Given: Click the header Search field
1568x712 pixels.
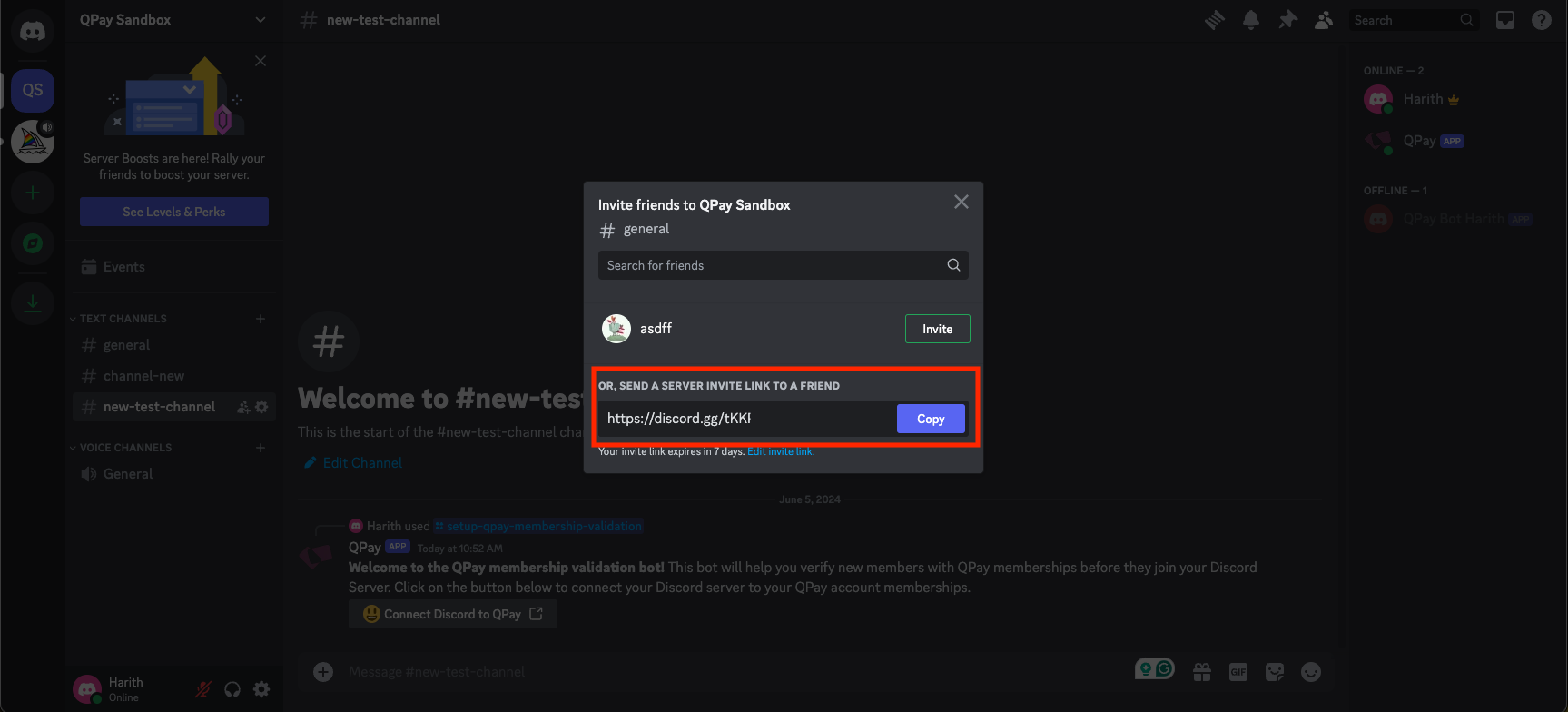Looking at the screenshot, I should (x=1413, y=20).
